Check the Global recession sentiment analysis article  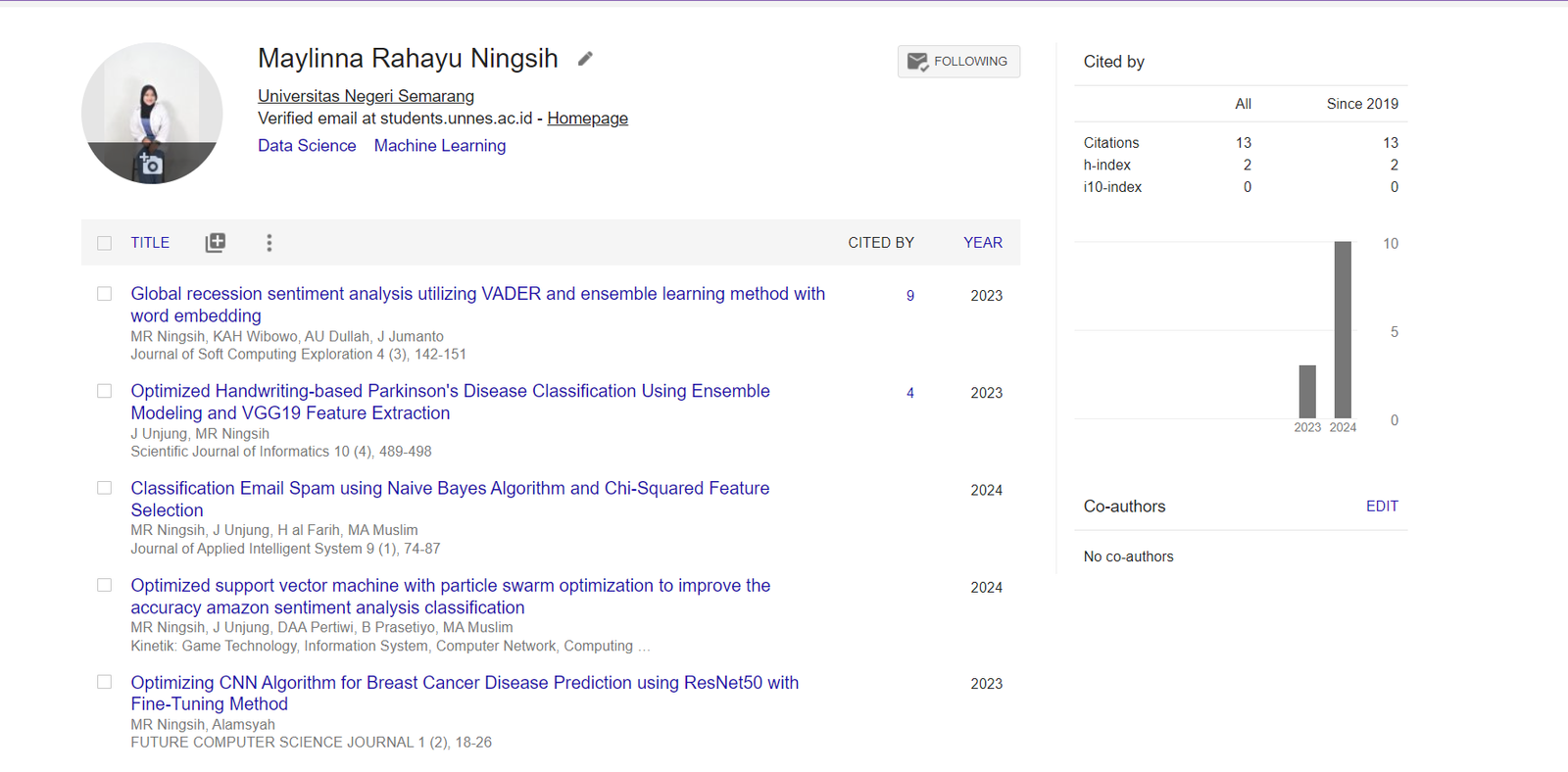point(105,294)
